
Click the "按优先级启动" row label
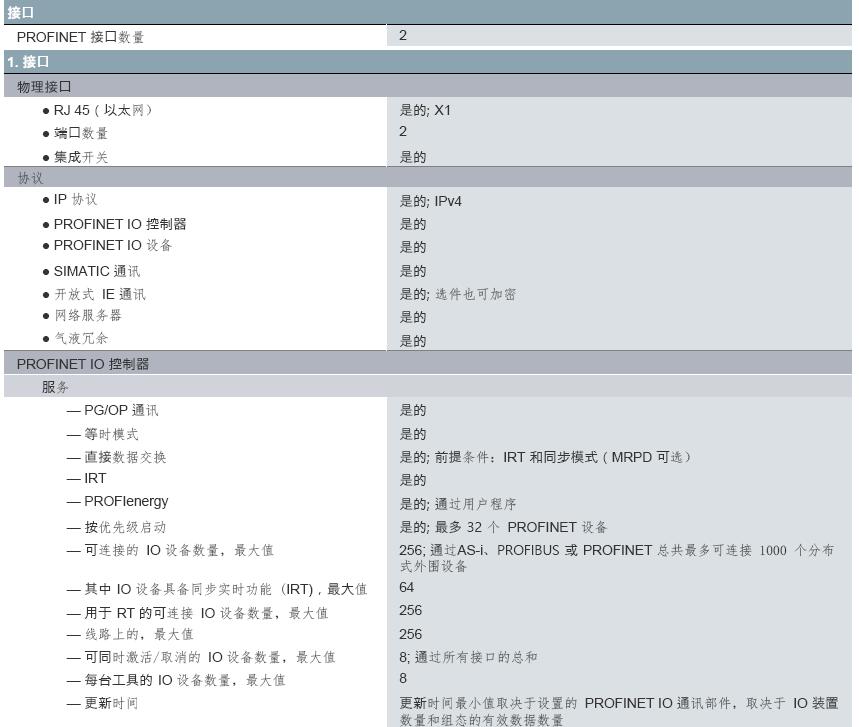[125, 527]
